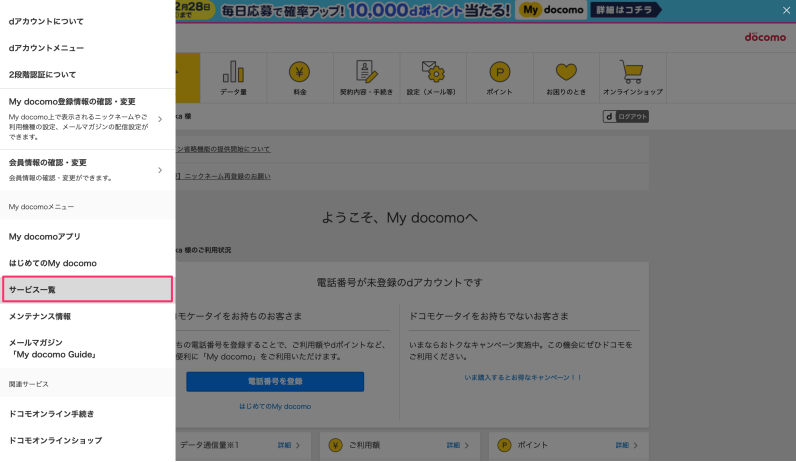Click ようこそ、My docomoへ heading
796x462 pixels.
400,218
